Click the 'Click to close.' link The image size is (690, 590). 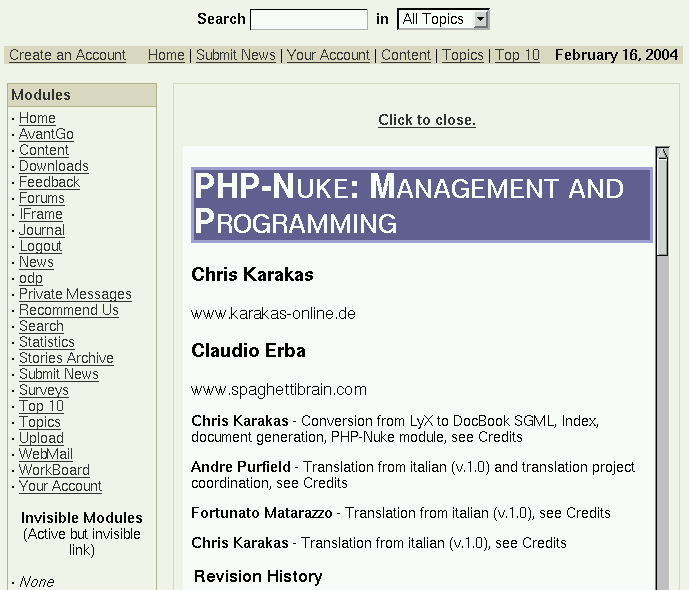click(427, 120)
